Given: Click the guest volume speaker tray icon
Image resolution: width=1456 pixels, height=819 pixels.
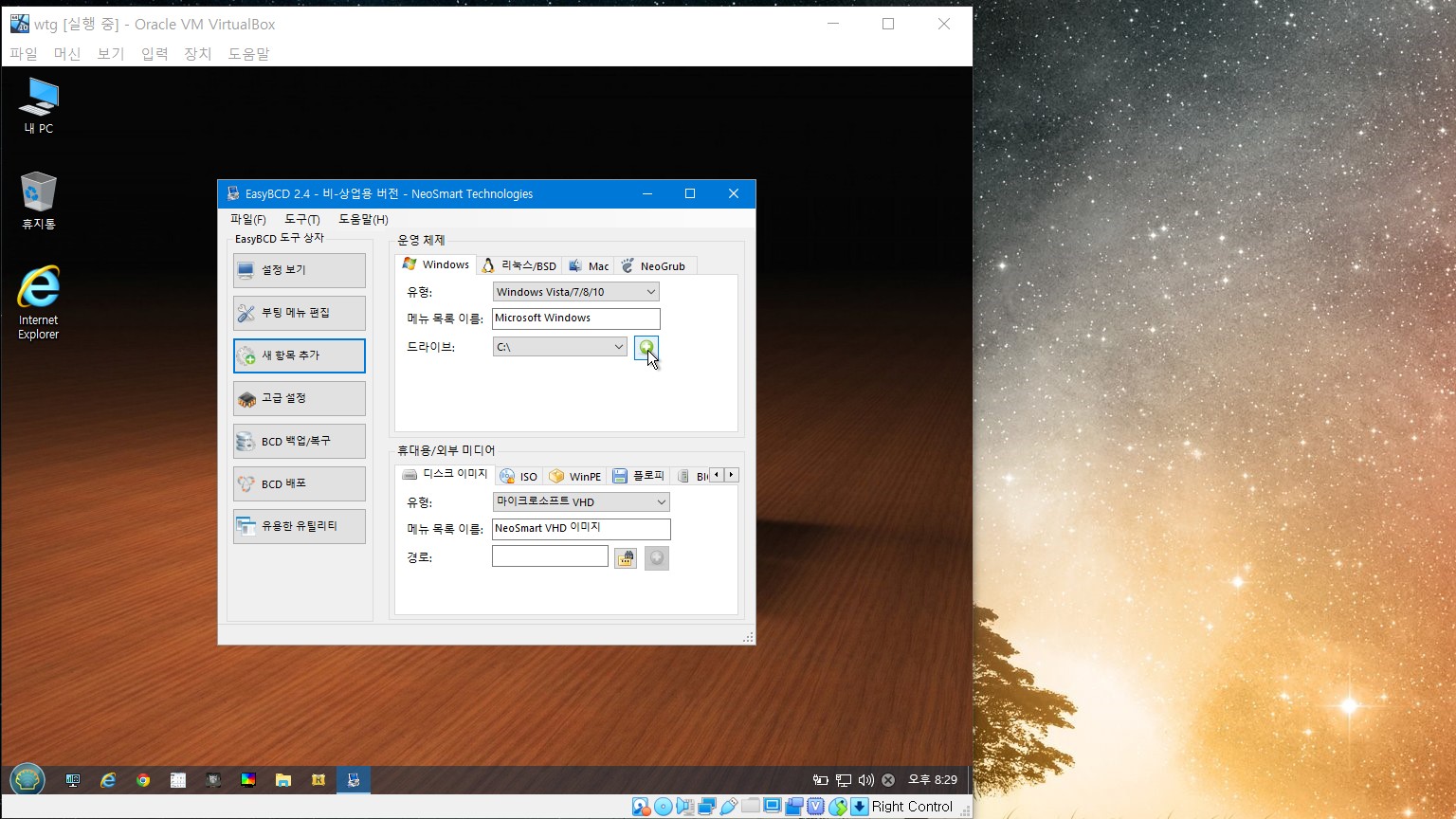Looking at the screenshot, I should point(865,780).
